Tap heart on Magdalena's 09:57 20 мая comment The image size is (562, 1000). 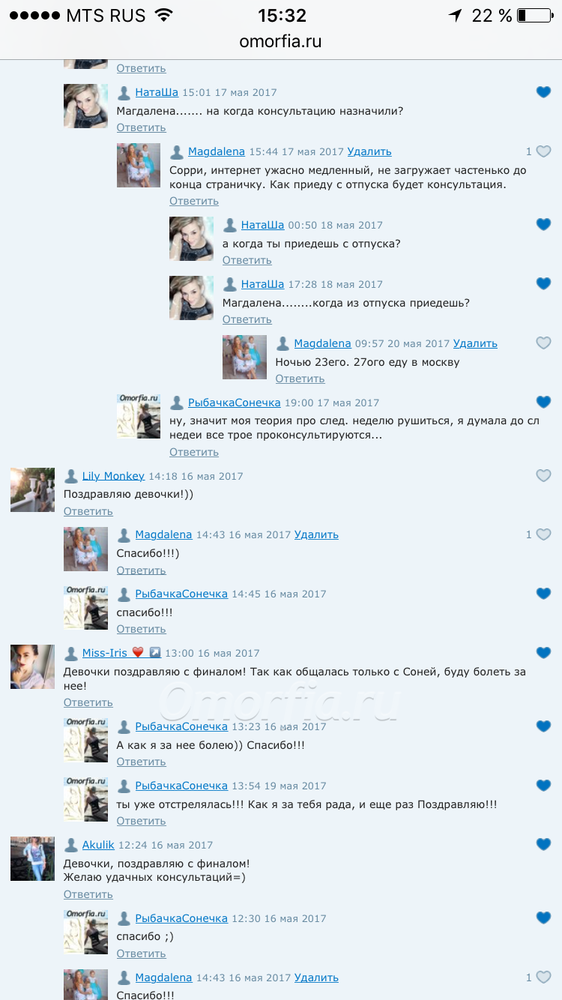point(544,343)
